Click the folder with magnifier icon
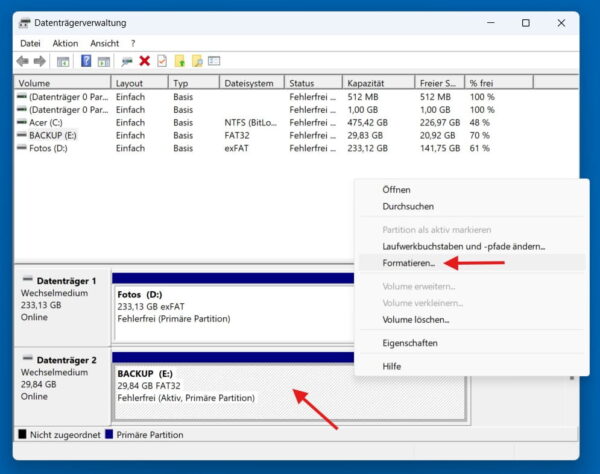 pos(197,61)
